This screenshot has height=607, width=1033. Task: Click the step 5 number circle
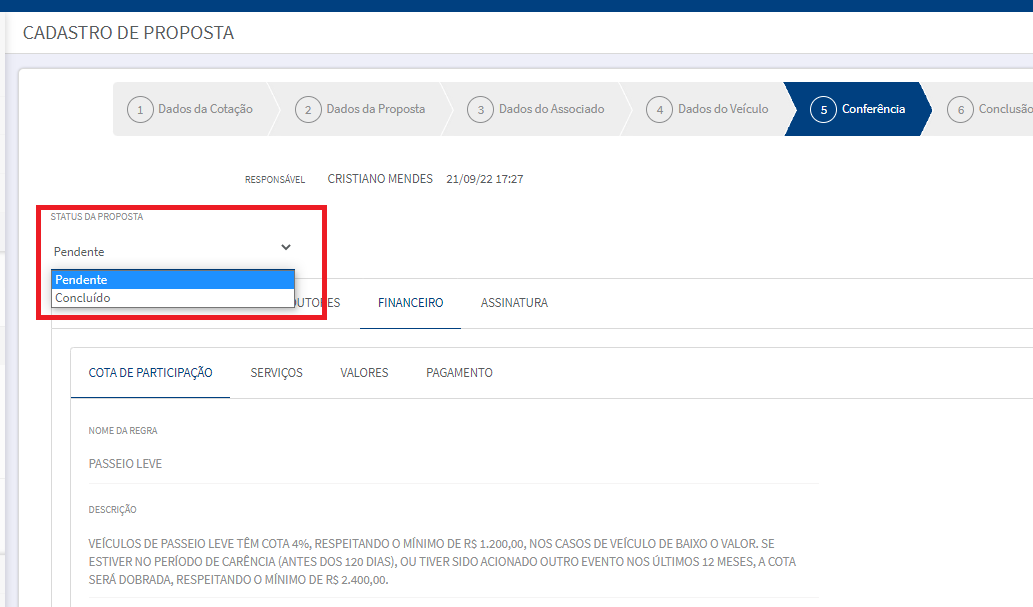(x=824, y=109)
